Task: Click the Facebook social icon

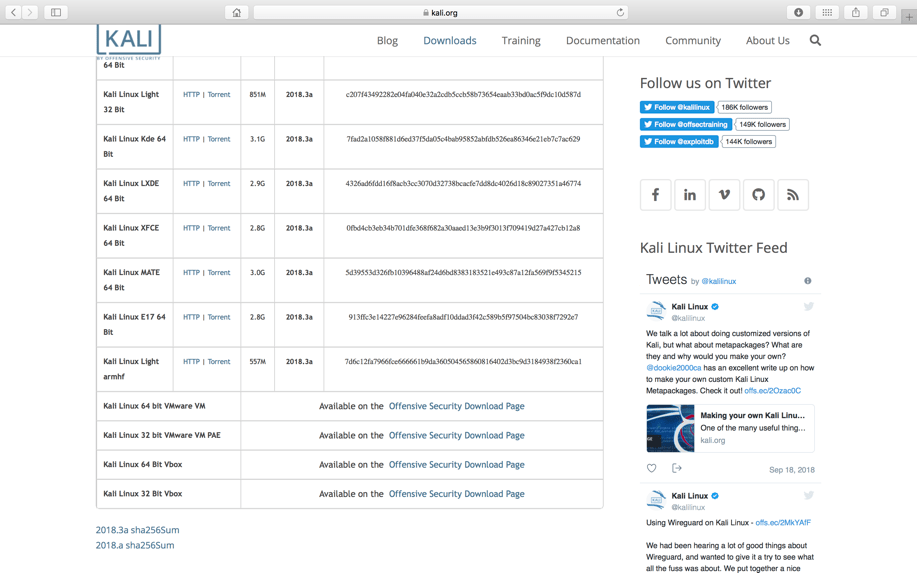Action: (x=655, y=195)
